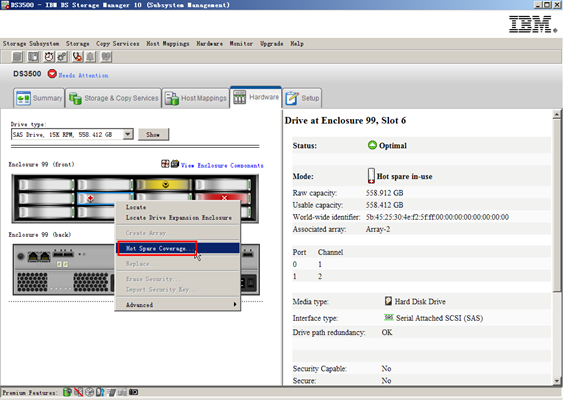
Task: Click the green cylinder premium feature icon
Action: (x=67, y=392)
